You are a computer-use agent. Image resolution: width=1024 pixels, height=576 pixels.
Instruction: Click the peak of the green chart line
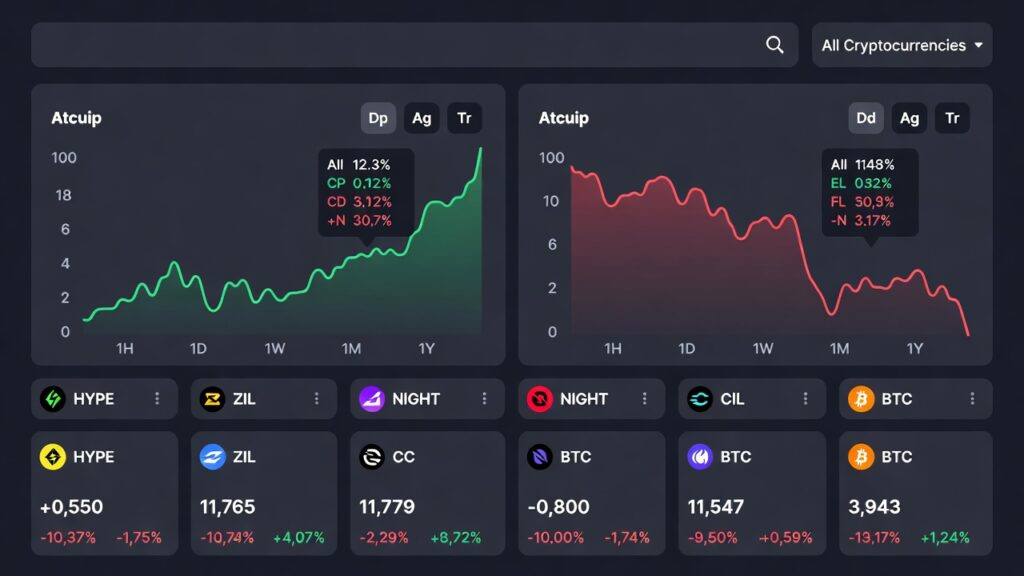point(480,149)
